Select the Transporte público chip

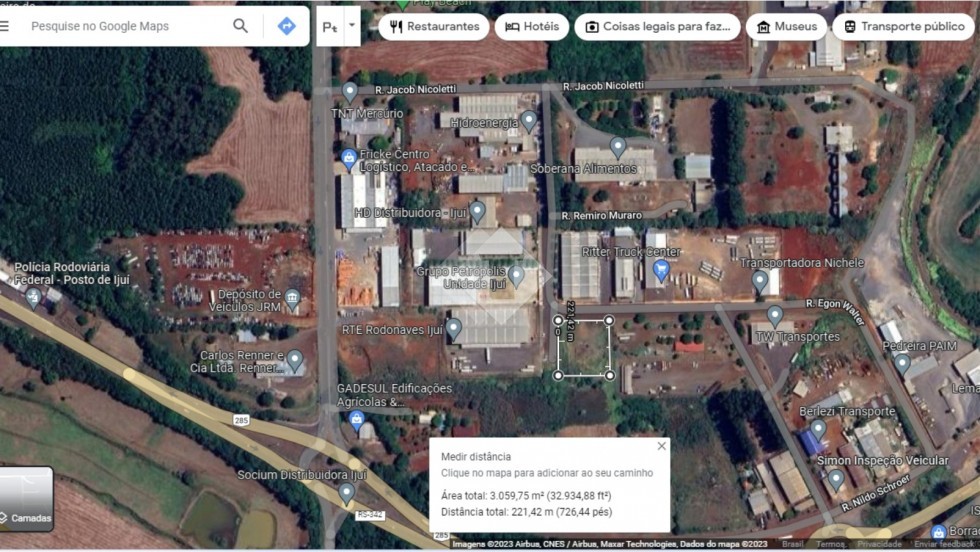(x=904, y=27)
